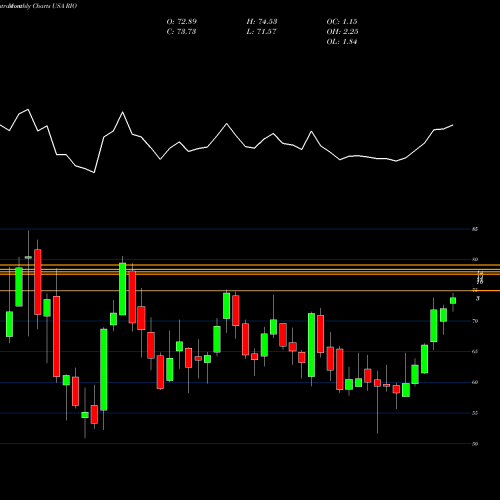Click the 85 price axis label
This screenshot has height=500, width=500.
(x=475, y=229)
